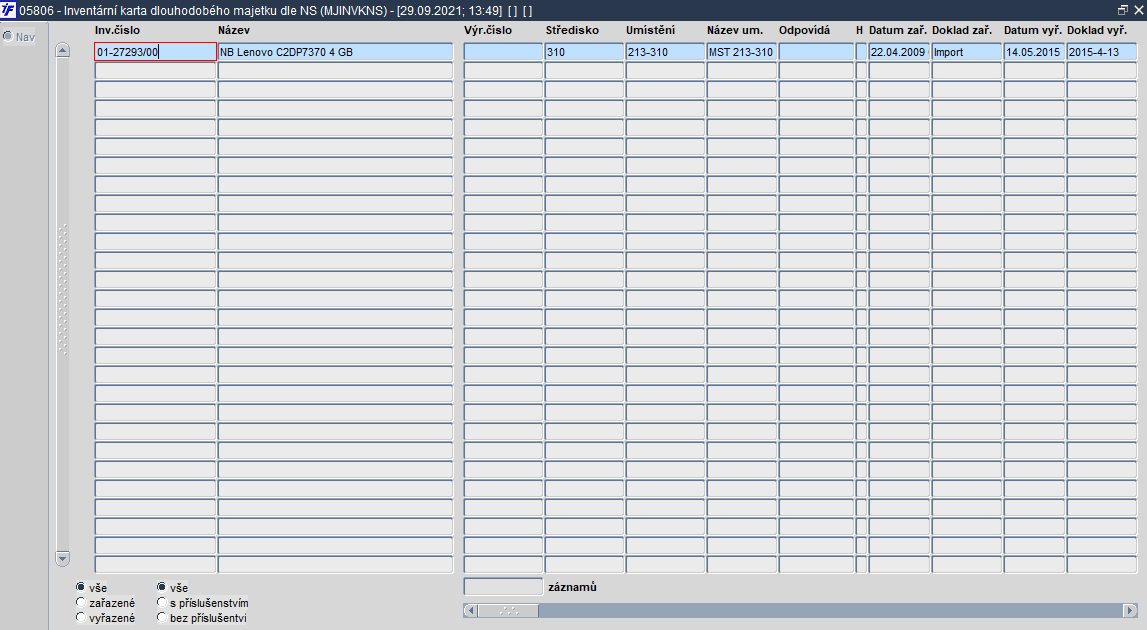
Task: Click inventory number field 01-27293/00
Action: (155, 52)
